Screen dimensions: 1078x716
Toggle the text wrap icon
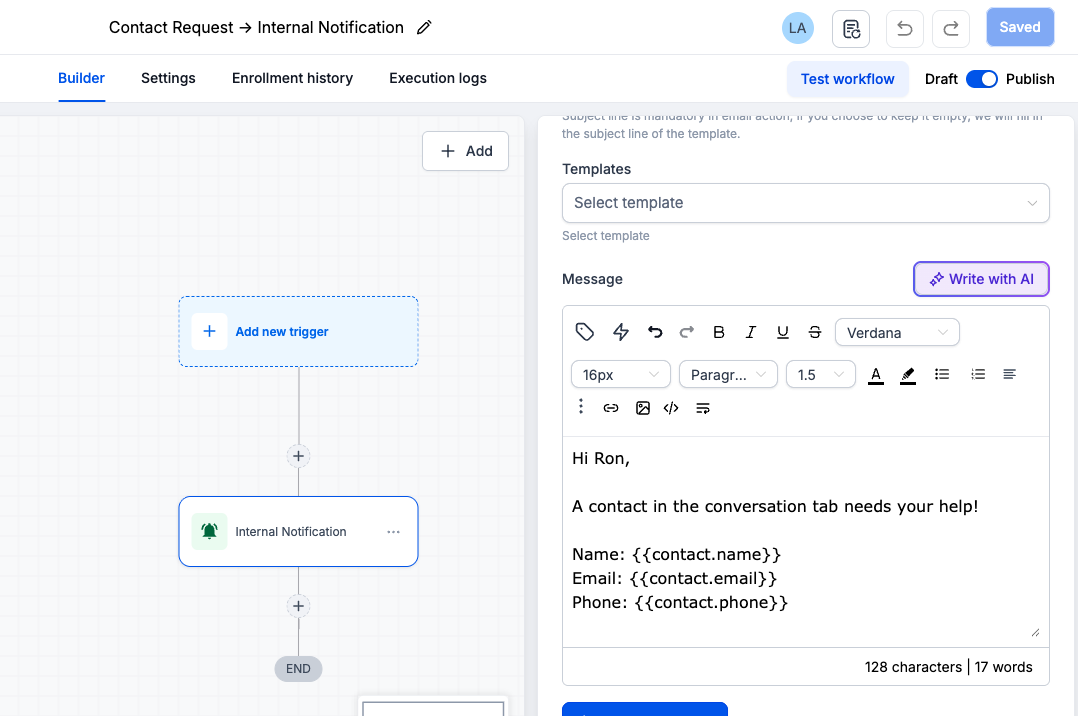pyautogui.click(x=703, y=408)
